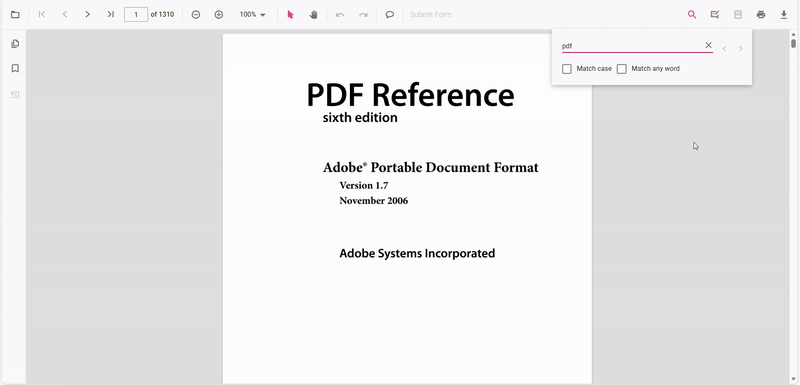
Task: Open the 100% zoom dropdown
Action: [253, 14]
